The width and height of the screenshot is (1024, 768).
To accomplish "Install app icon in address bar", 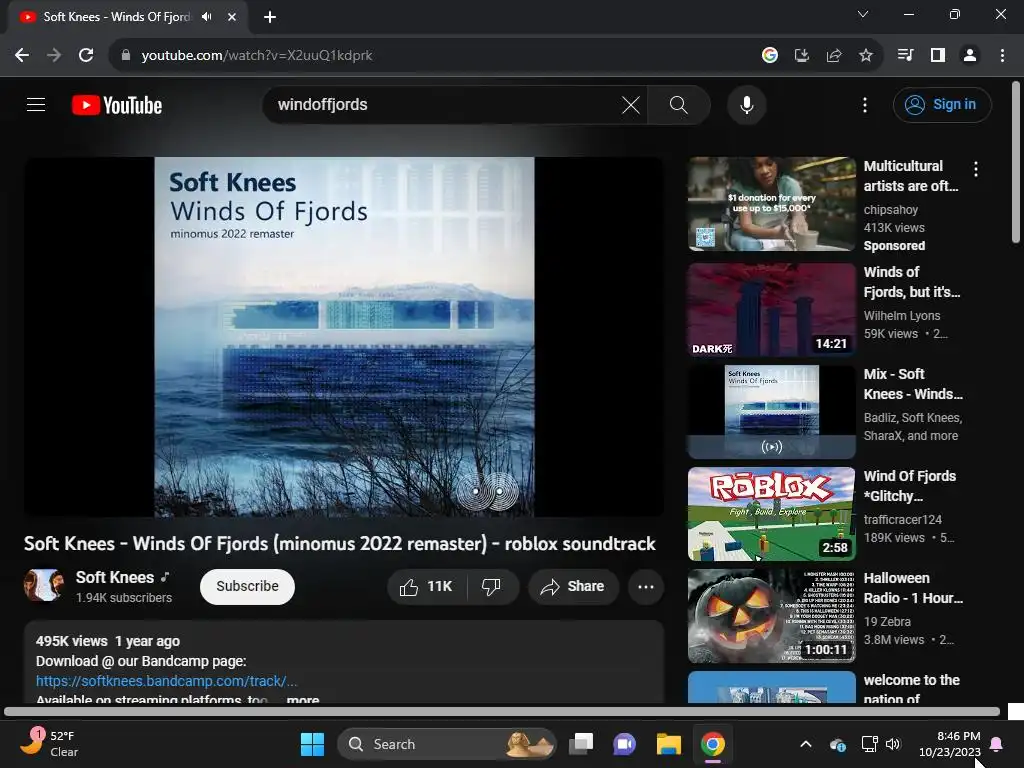I will [x=802, y=56].
